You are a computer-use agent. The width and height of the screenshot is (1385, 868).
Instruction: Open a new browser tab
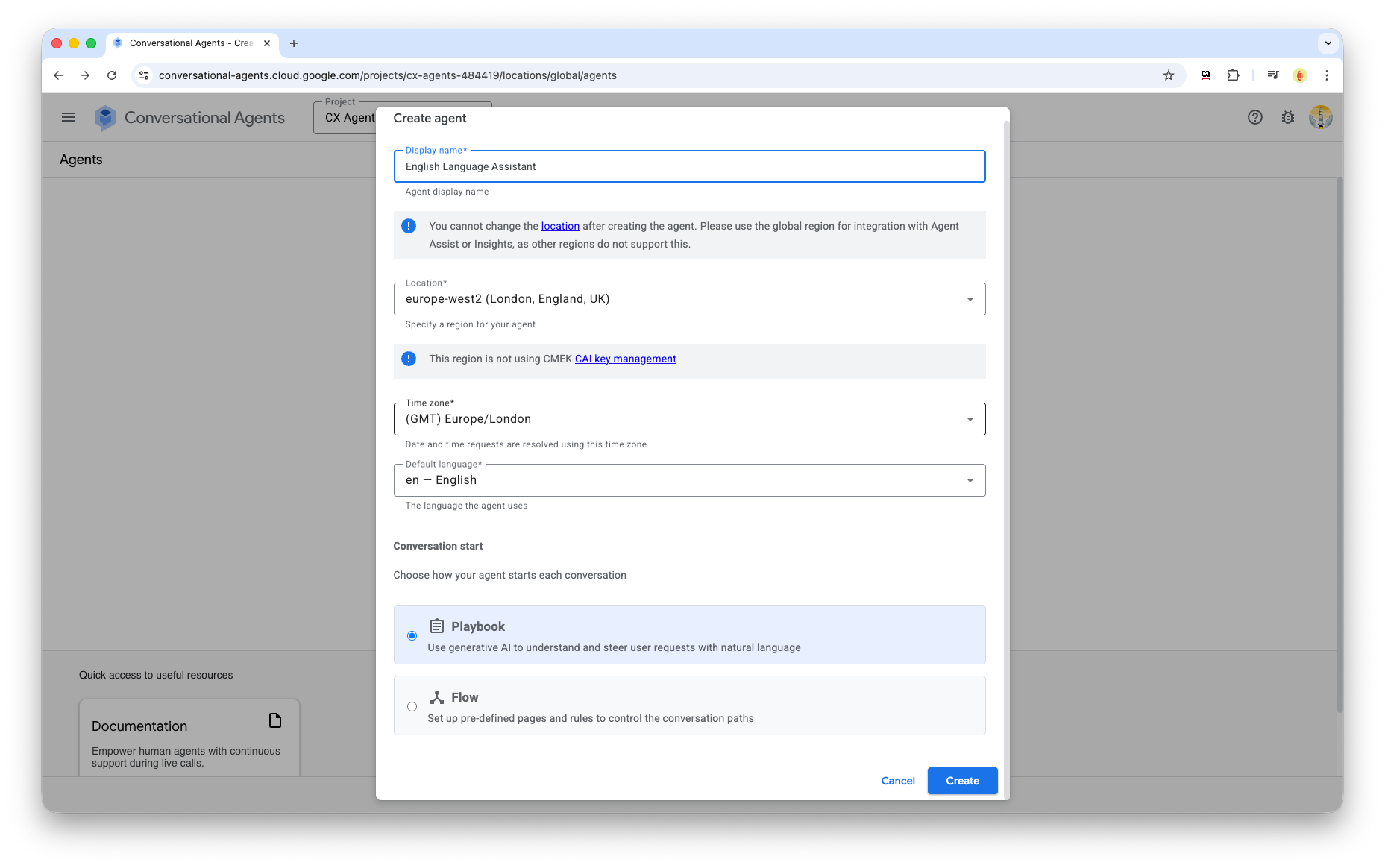pos(294,43)
